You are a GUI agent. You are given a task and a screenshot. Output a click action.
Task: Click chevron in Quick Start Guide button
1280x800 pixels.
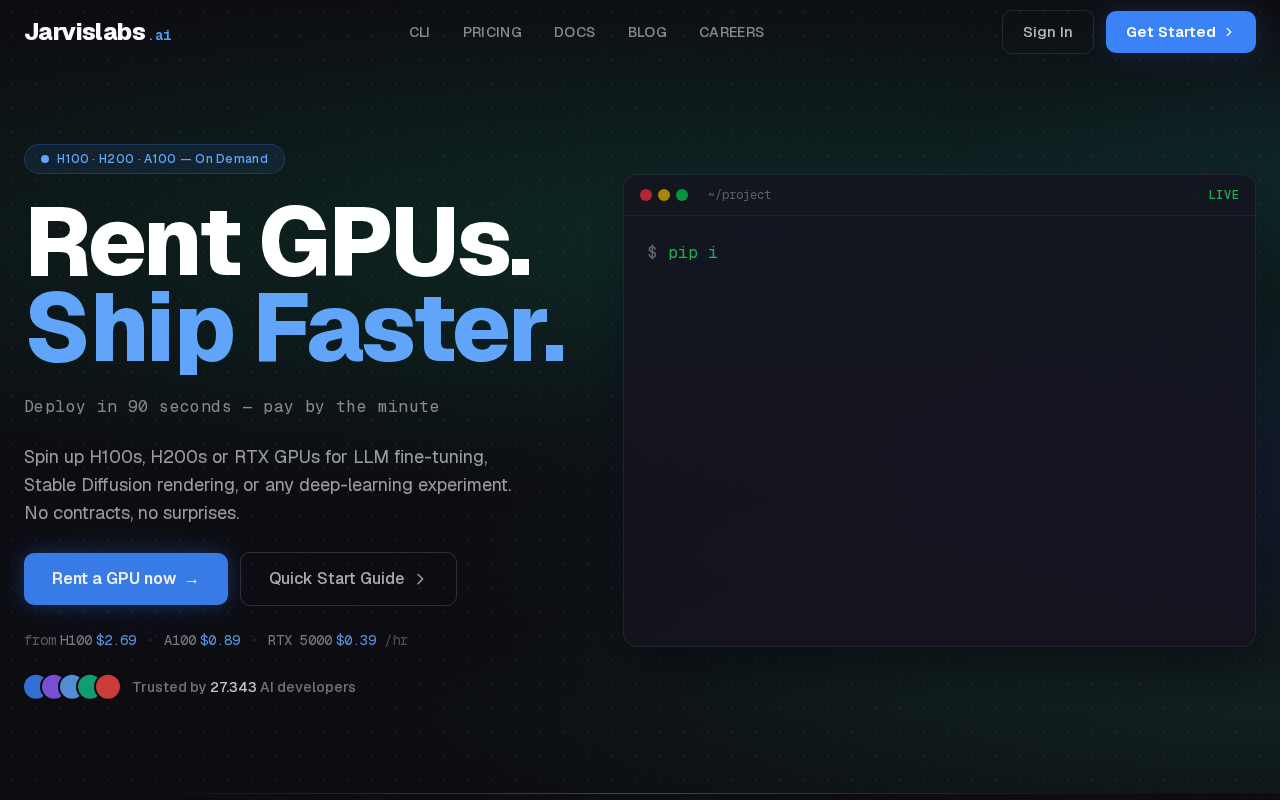point(420,579)
